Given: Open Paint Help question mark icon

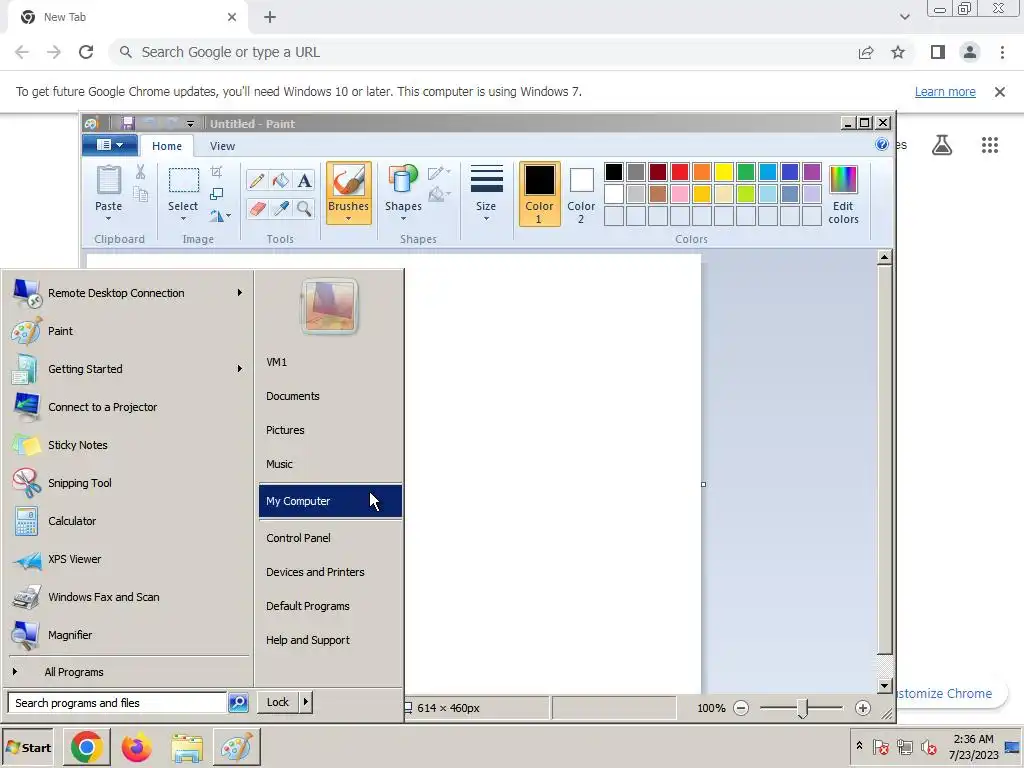Looking at the screenshot, I should [882, 144].
